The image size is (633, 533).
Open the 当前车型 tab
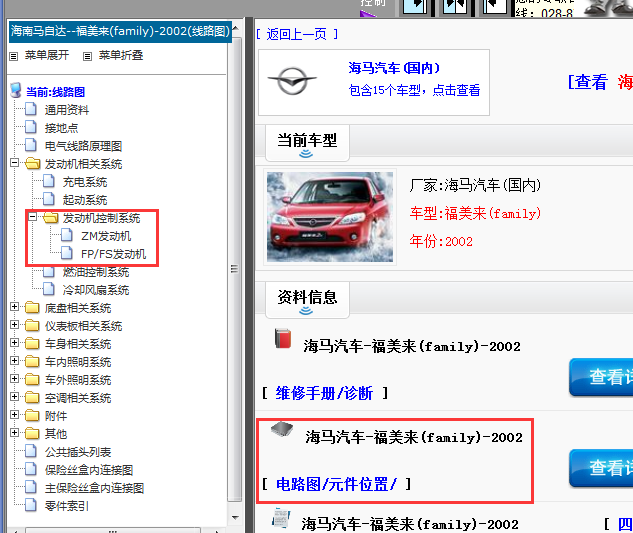coord(307,143)
